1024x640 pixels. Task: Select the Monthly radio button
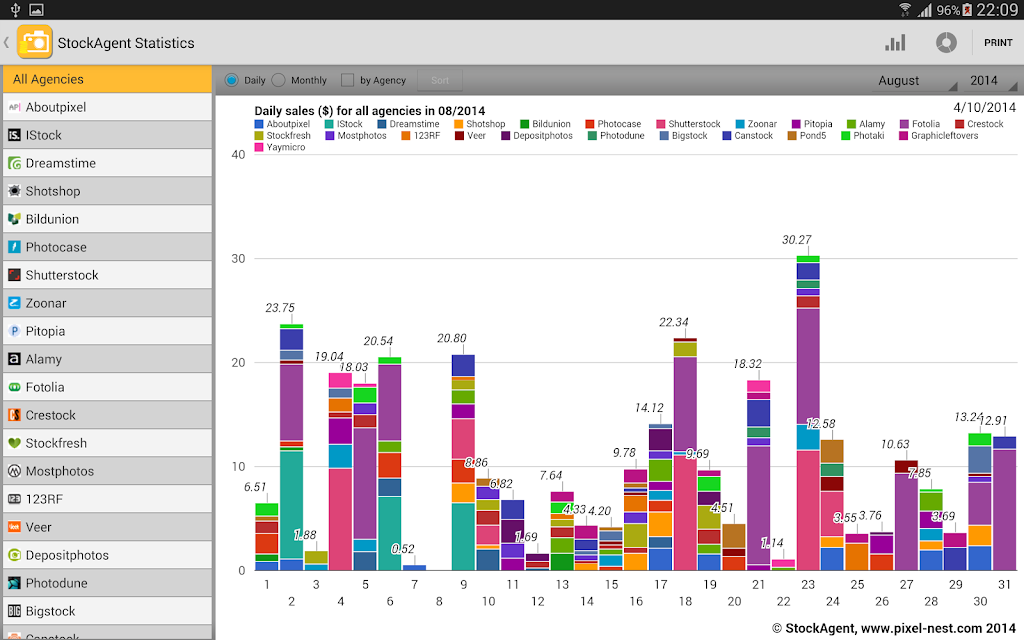tap(278, 80)
